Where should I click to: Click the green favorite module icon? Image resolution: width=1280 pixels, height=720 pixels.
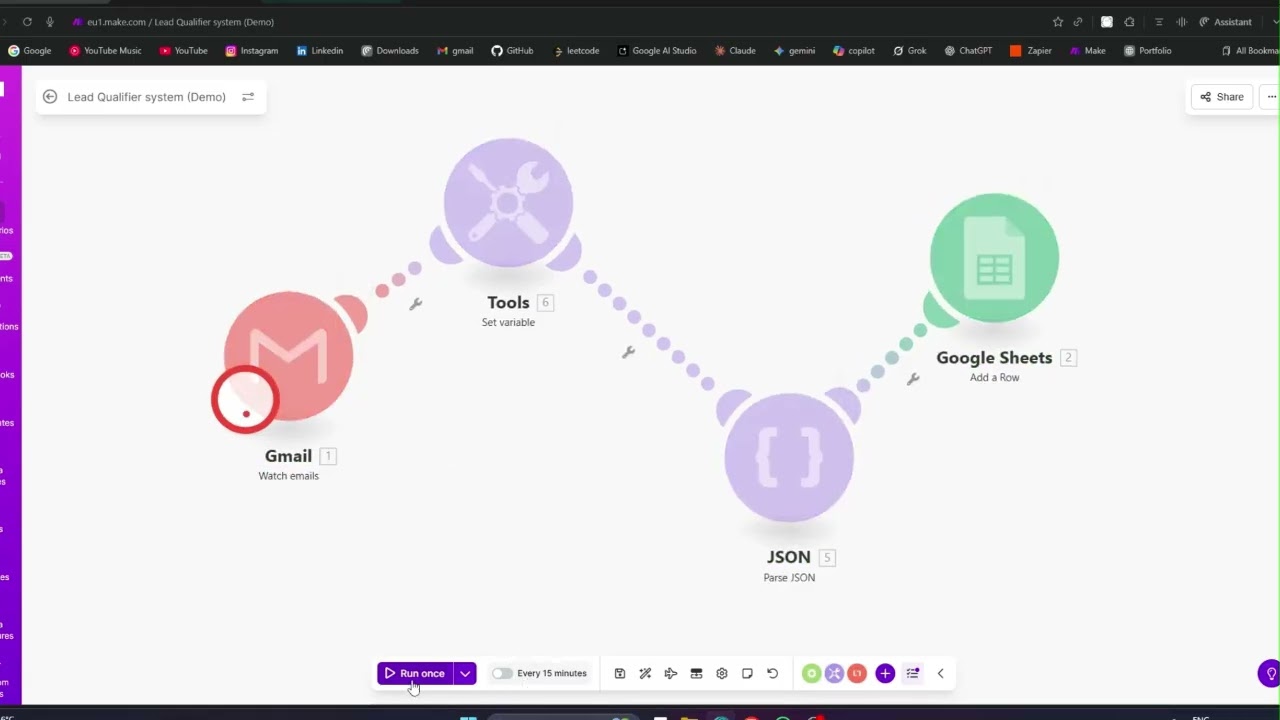pos(811,674)
